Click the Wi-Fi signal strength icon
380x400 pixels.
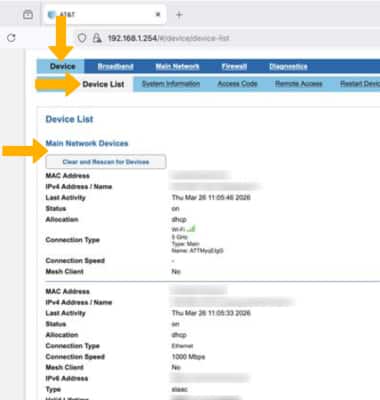(191, 229)
